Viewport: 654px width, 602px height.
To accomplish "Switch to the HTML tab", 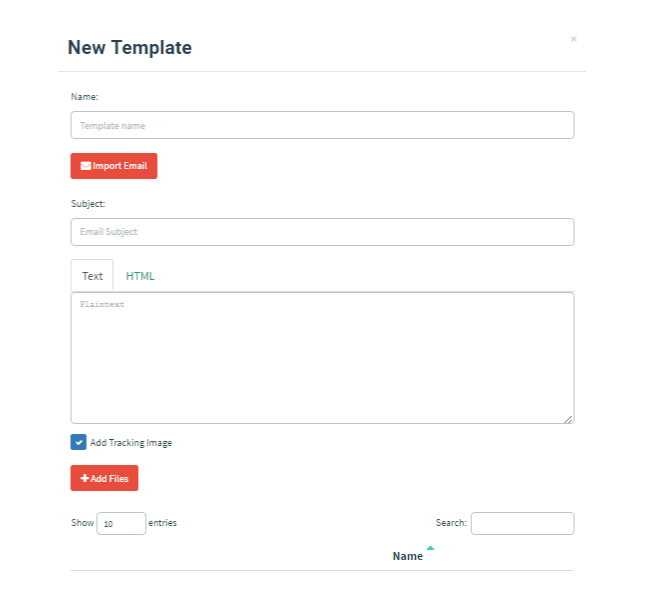I will pyautogui.click(x=140, y=276).
